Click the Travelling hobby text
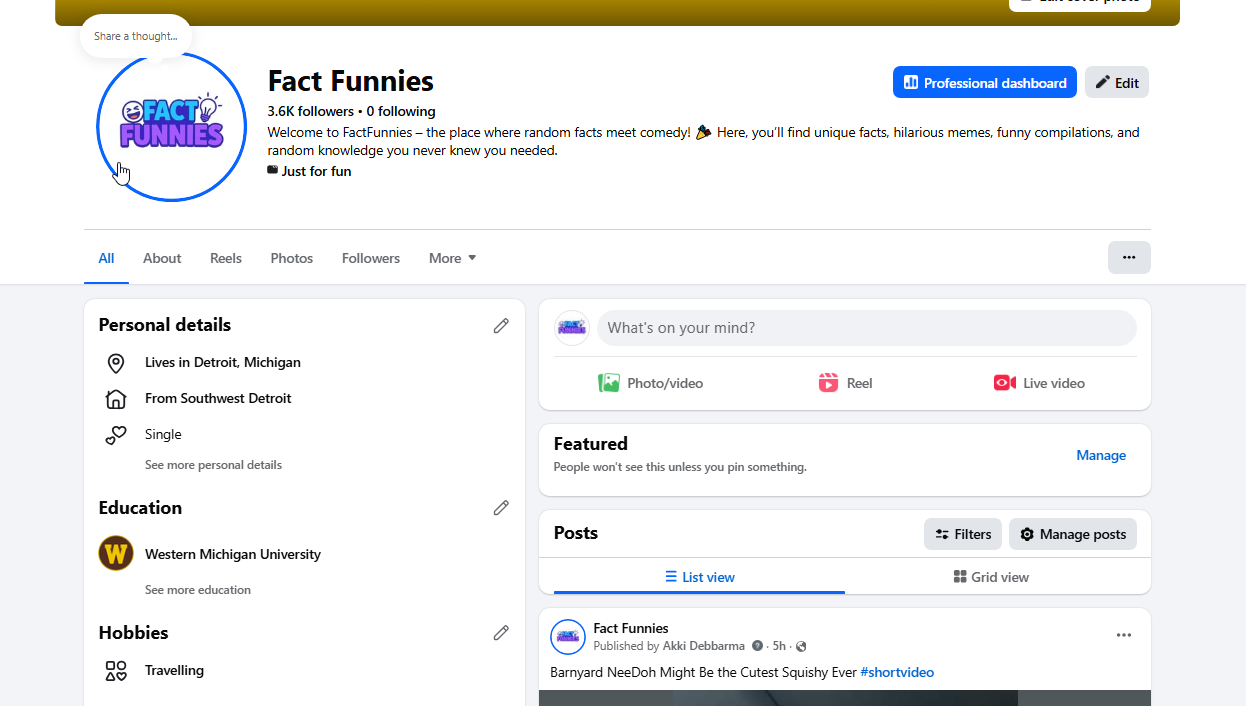 point(174,670)
